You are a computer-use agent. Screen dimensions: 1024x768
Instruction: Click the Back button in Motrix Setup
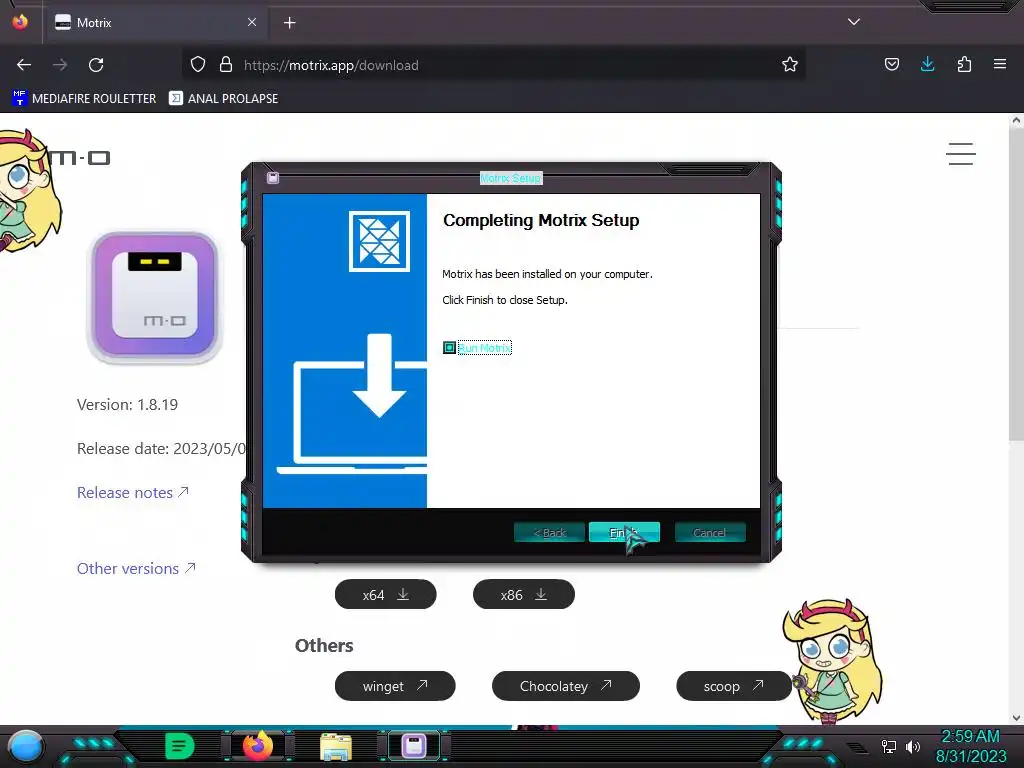tap(549, 532)
